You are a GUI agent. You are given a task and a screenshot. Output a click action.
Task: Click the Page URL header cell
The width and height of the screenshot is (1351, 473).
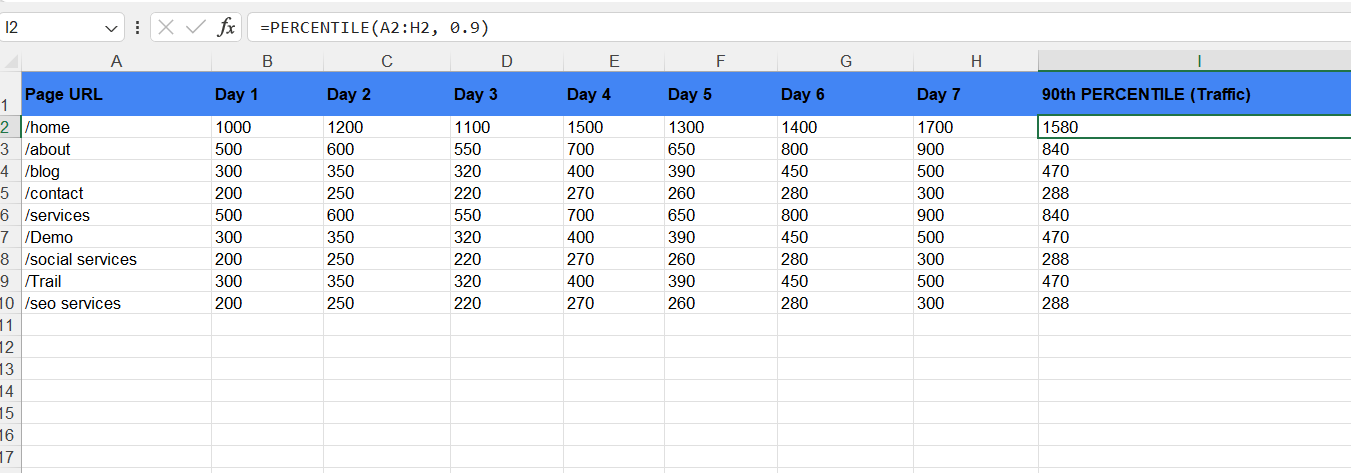[116, 94]
